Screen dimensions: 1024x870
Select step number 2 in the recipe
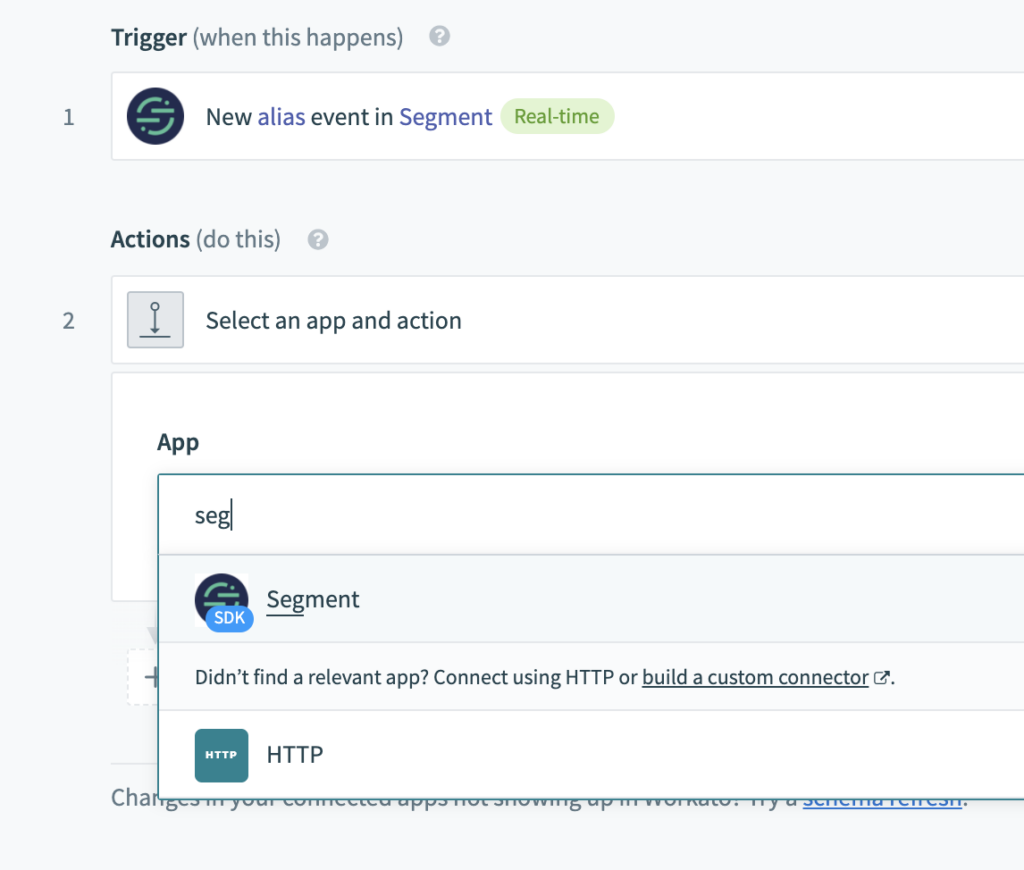point(68,321)
